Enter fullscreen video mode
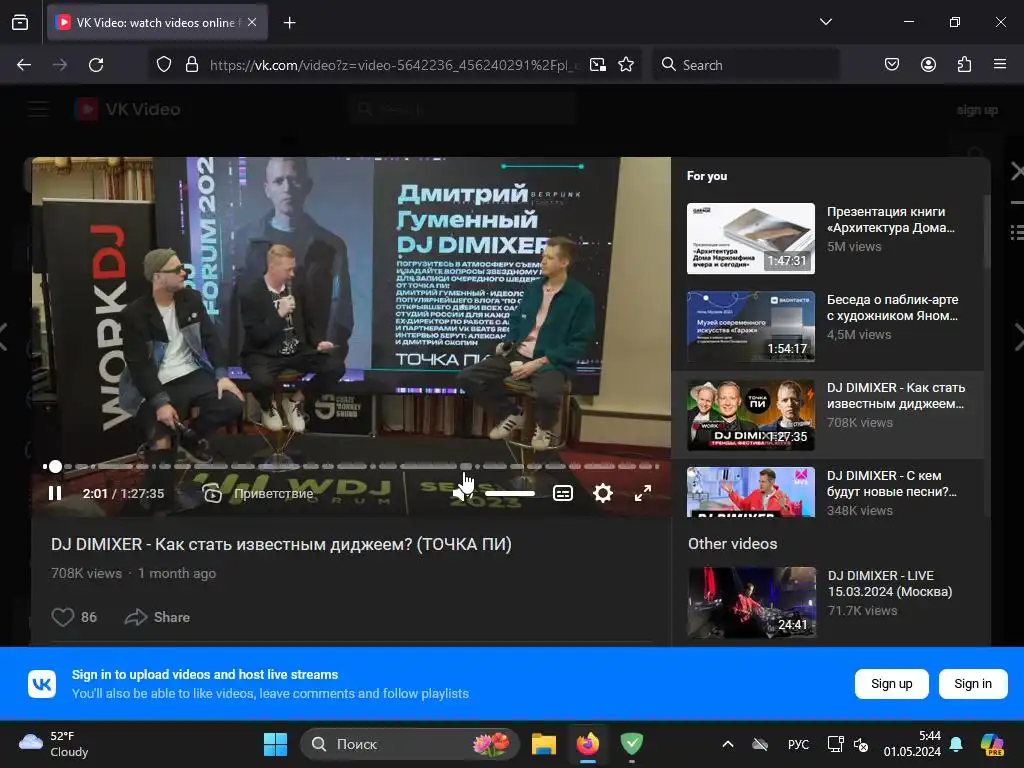This screenshot has height=768, width=1024. (x=643, y=493)
